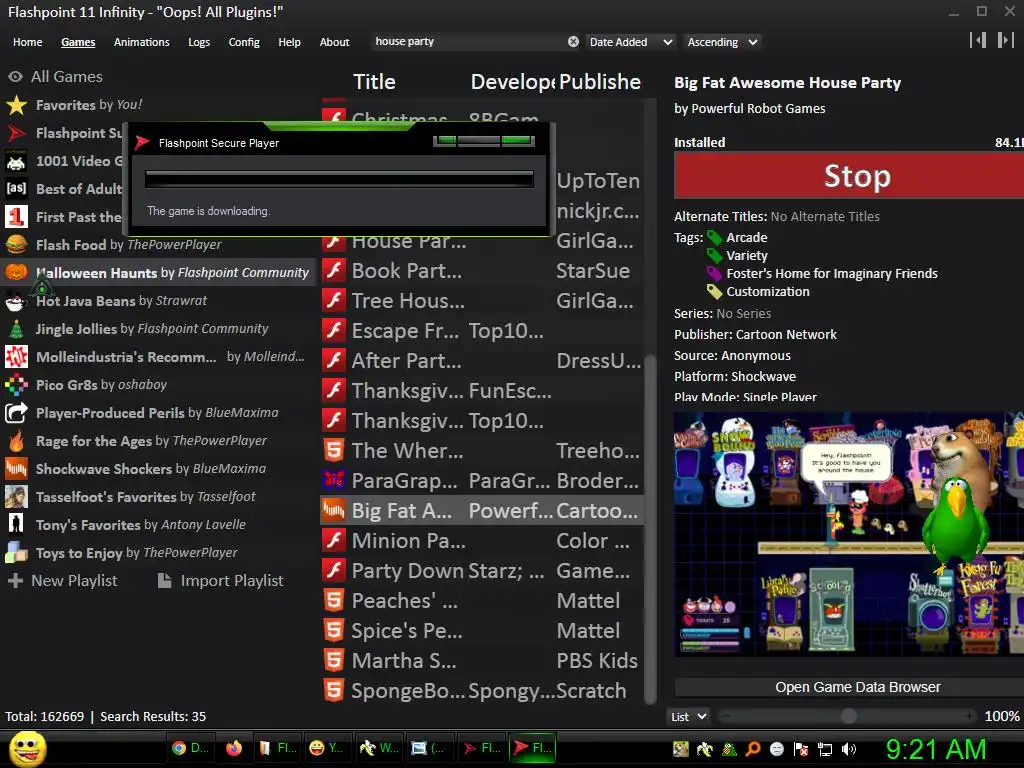
Task: Click the ParaGrap... row butterfly icon
Action: [x=334, y=481]
